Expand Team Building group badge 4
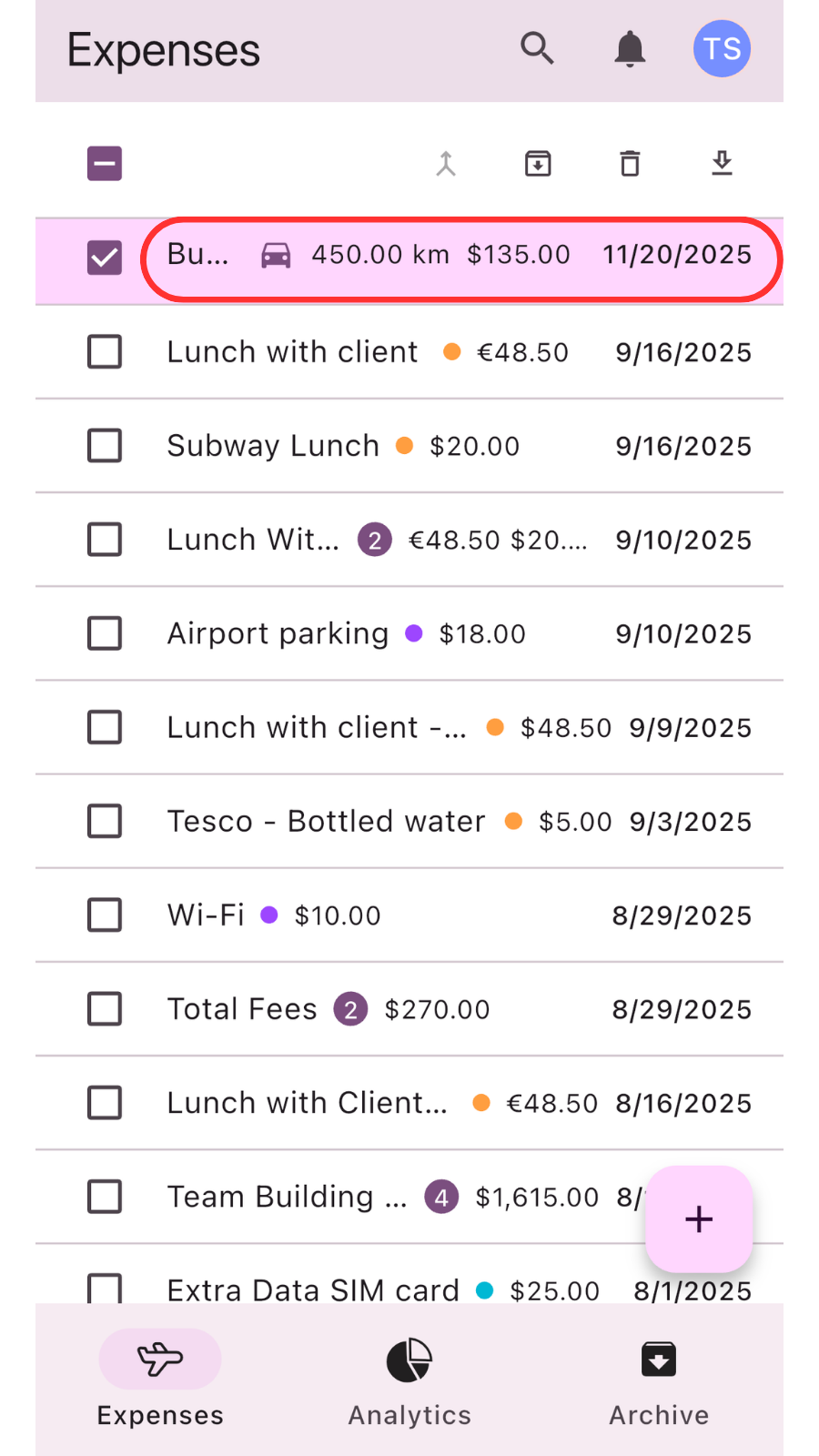 [441, 1197]
